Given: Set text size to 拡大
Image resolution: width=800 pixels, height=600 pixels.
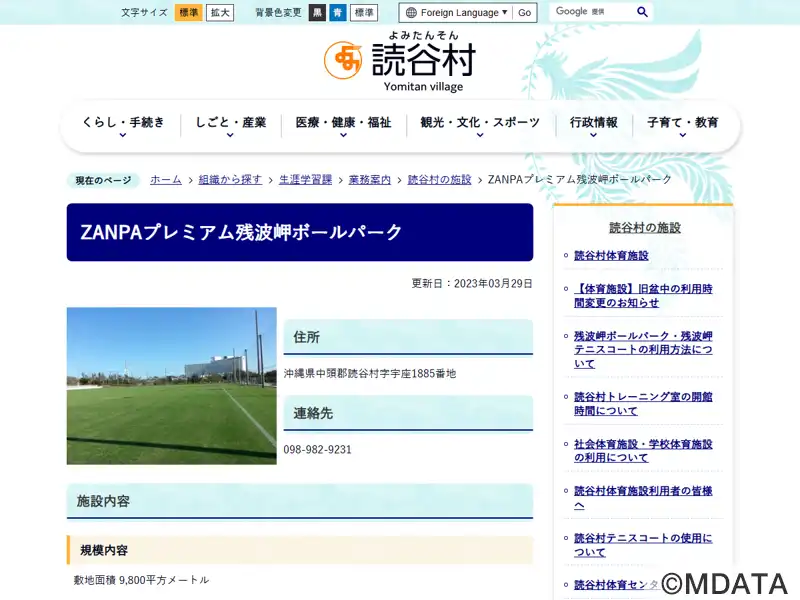Looking at the screenshot, I should (220, 13).
